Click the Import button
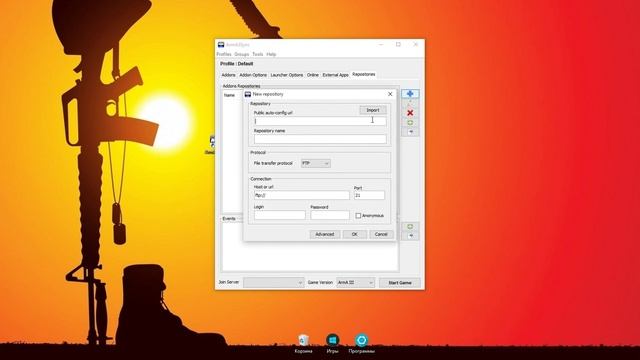Viewport: 640px width, 360px height. pyautogui.click(x=373, y=110)
